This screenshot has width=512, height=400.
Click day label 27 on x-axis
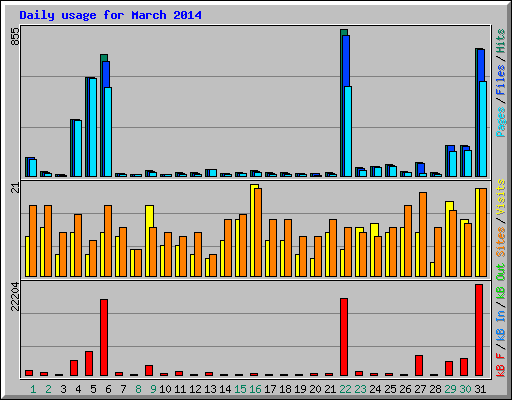[420, 389]
